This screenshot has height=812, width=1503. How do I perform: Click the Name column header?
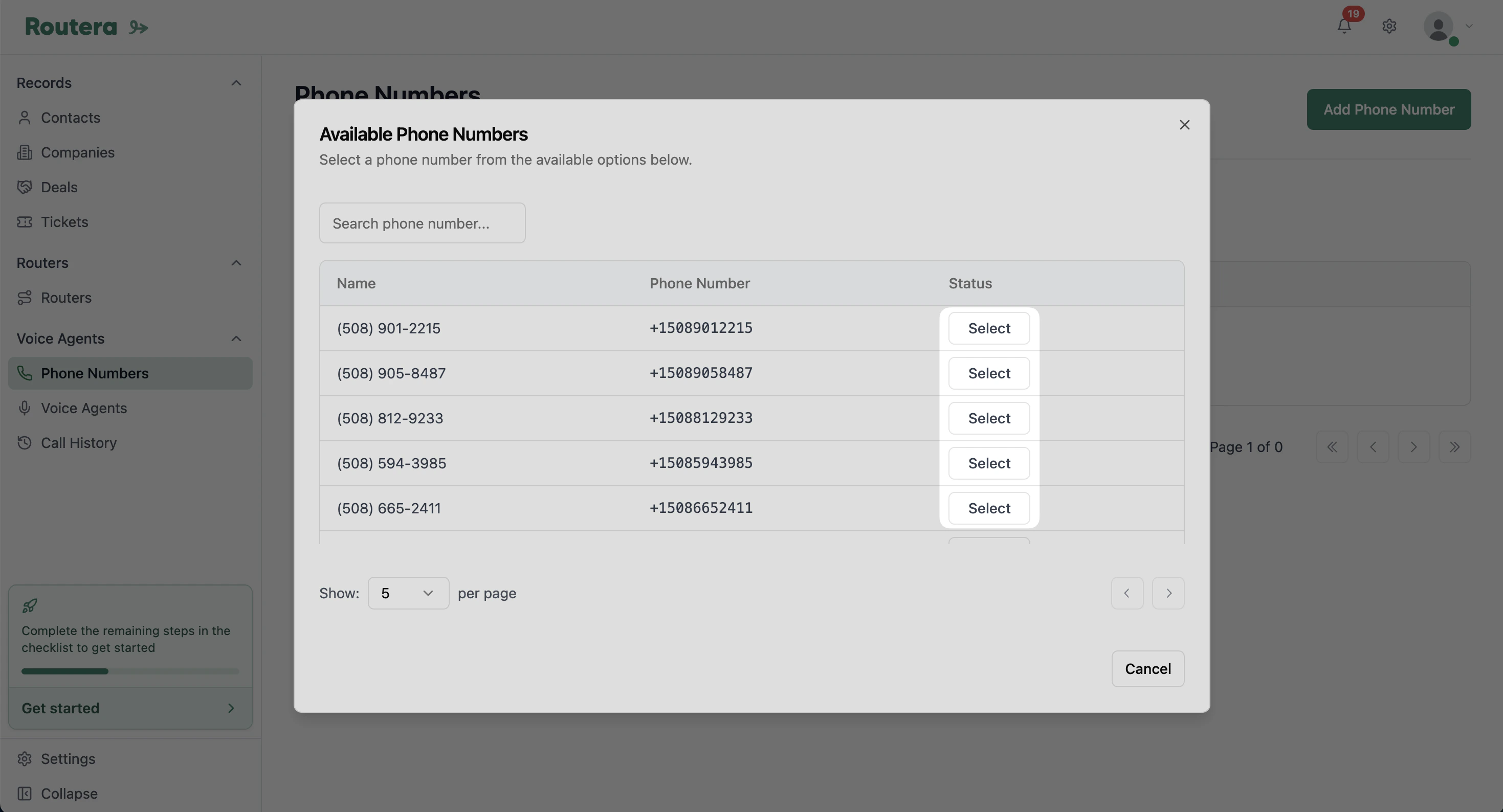[356, 283]
